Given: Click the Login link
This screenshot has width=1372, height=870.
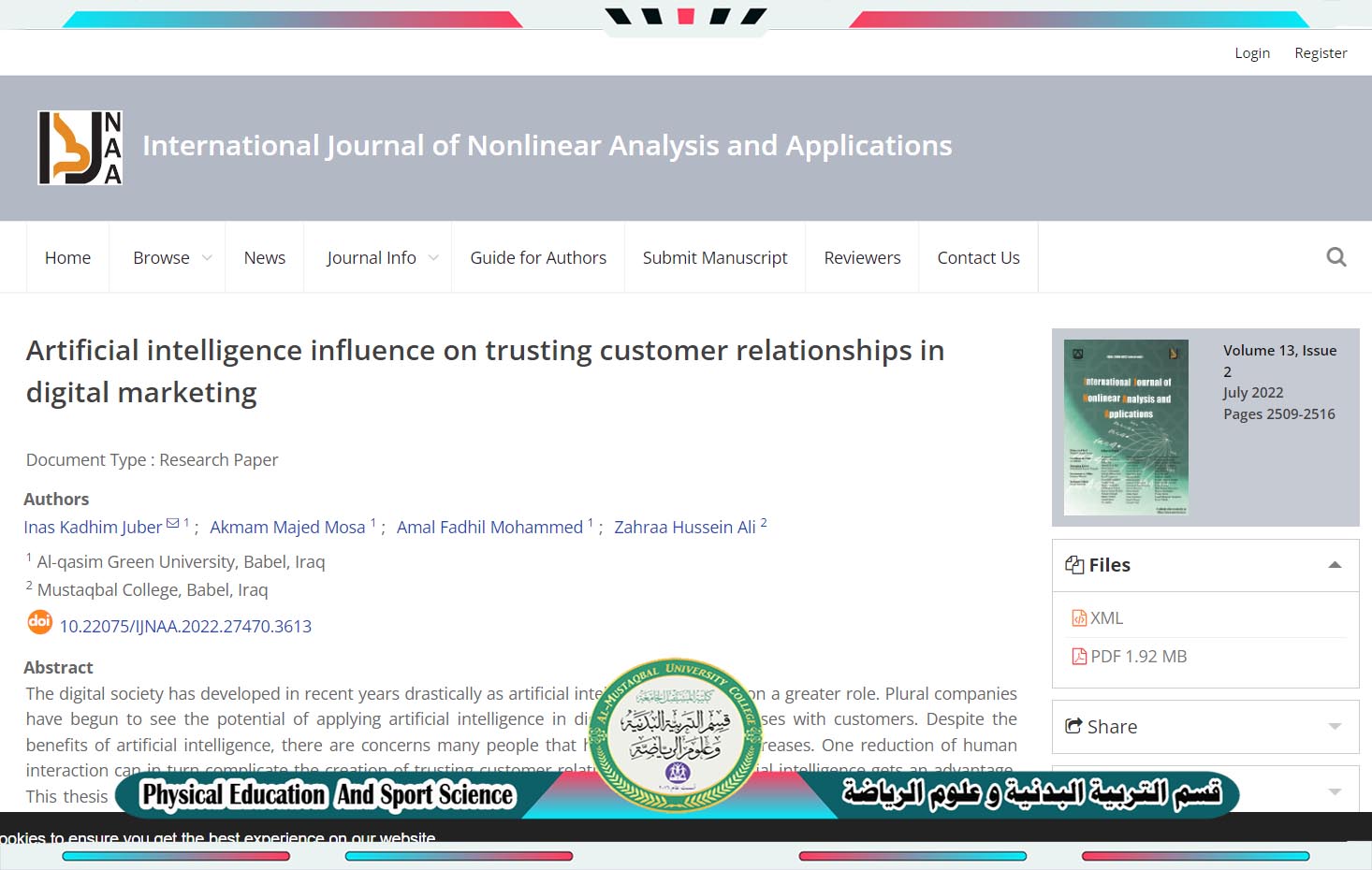Looking at the screenshot, I should click(1251, 53).
